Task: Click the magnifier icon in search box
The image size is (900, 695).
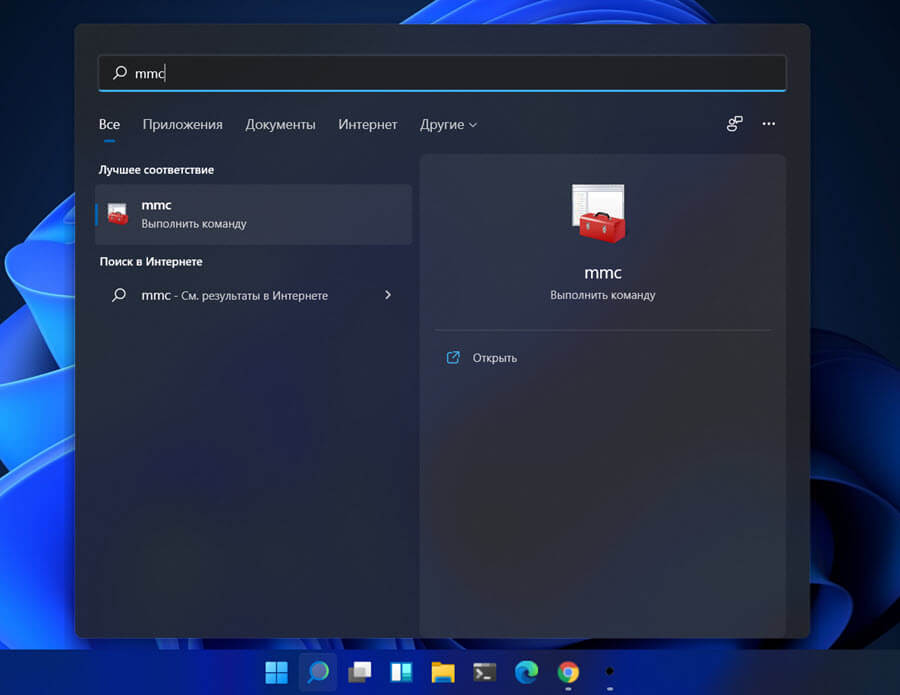Action: point(119,72)
